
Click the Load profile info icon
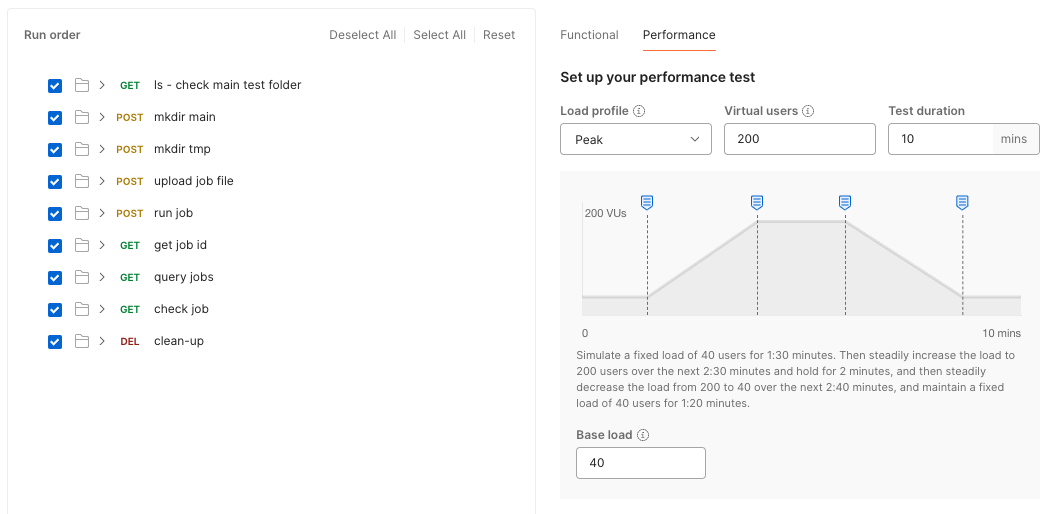[x=639, y=111]
